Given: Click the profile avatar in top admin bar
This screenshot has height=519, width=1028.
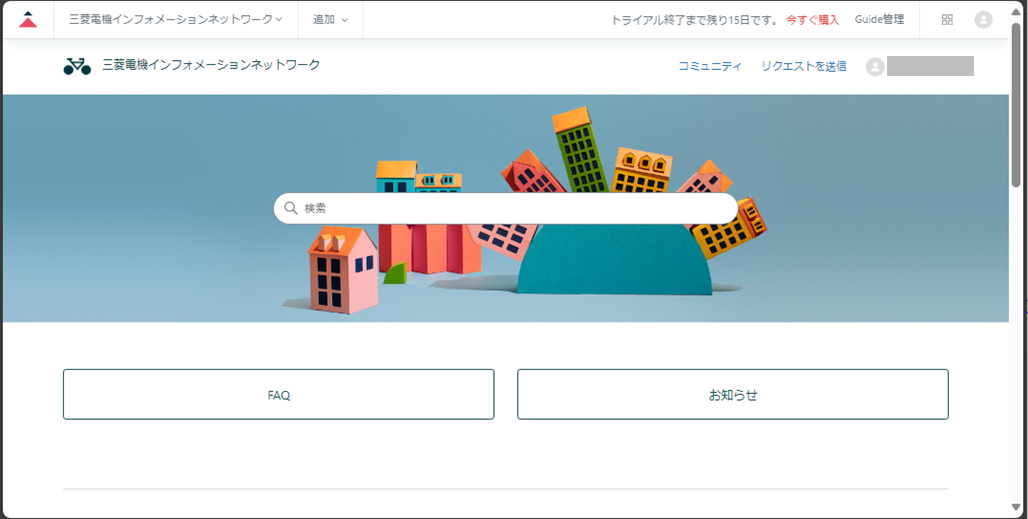Looking at the screenshot, I should [x=983, y=19].
